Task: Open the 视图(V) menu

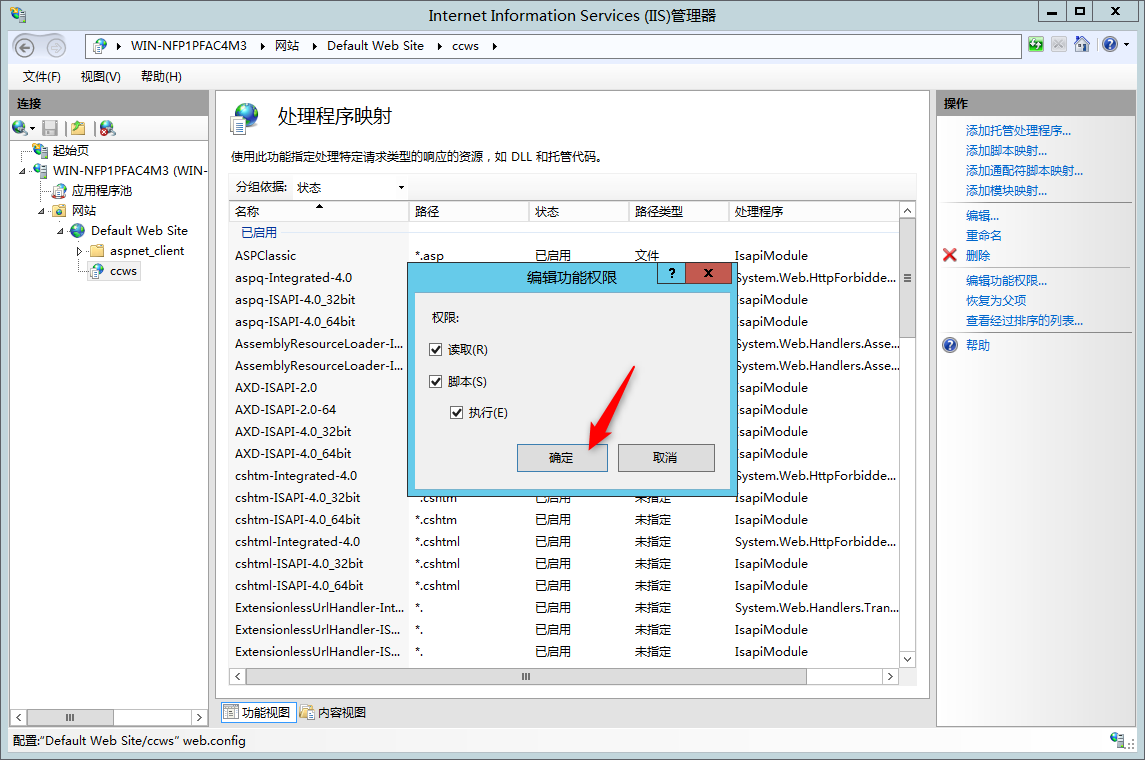Action: [x=100, y=77]
